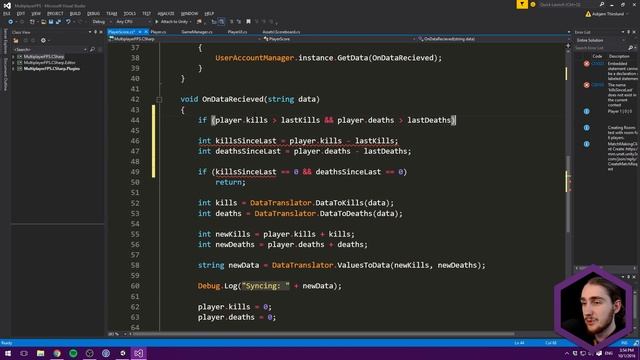
Task: Pin the Class View panel
Action: 96,32
